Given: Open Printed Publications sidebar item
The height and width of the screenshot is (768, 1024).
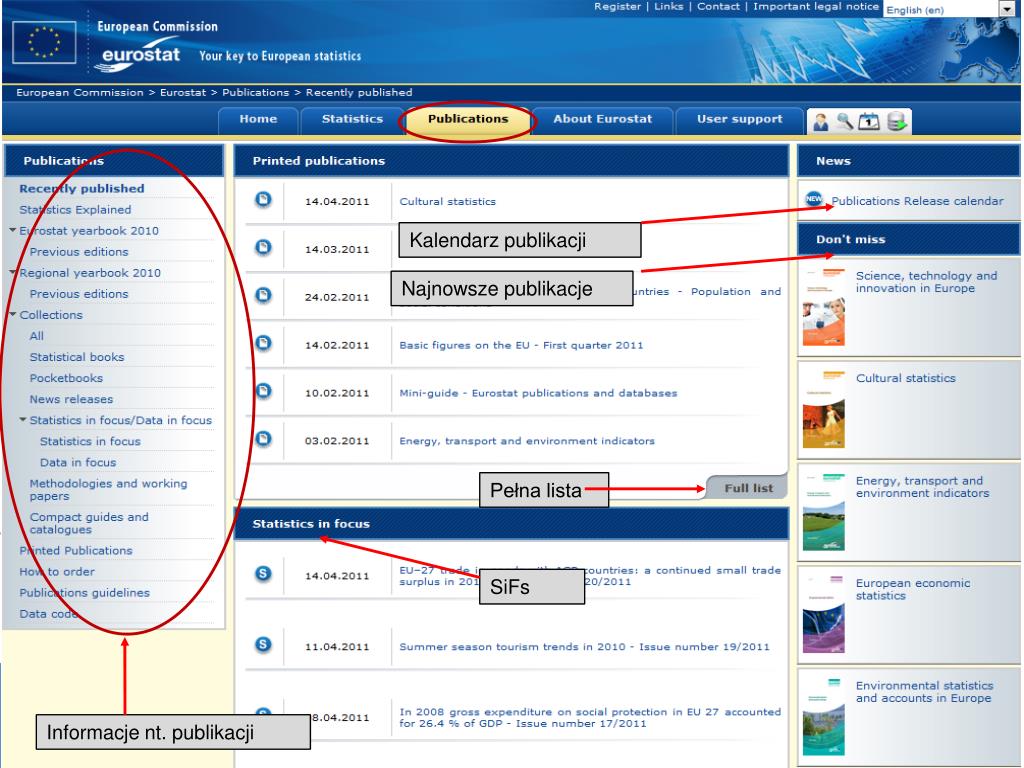Looking at the screenshot, I should 76,551.
